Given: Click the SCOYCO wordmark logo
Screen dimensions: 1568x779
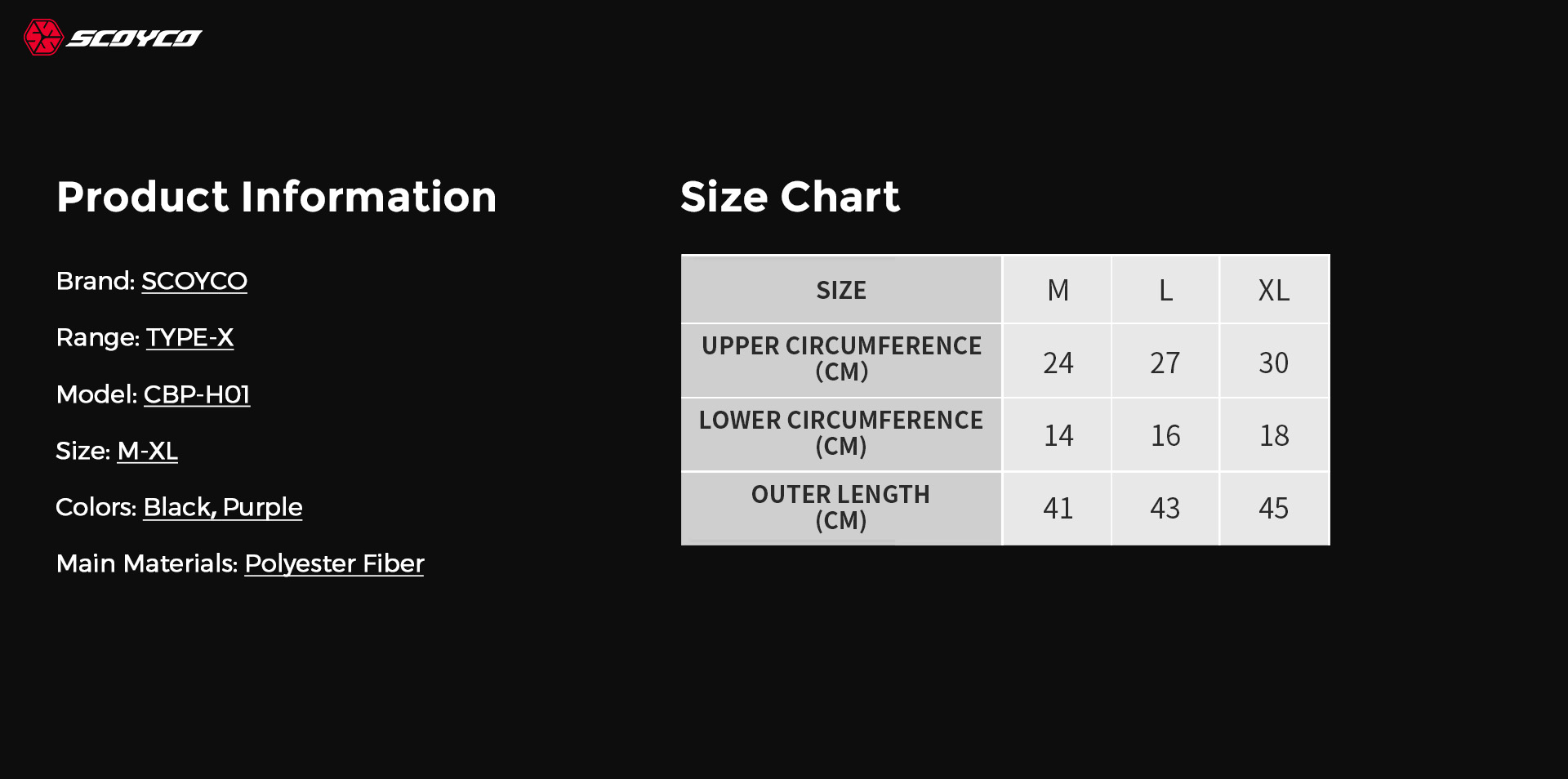Looking at the screenshot, I should pyautogui.click(x=134, y=38).
